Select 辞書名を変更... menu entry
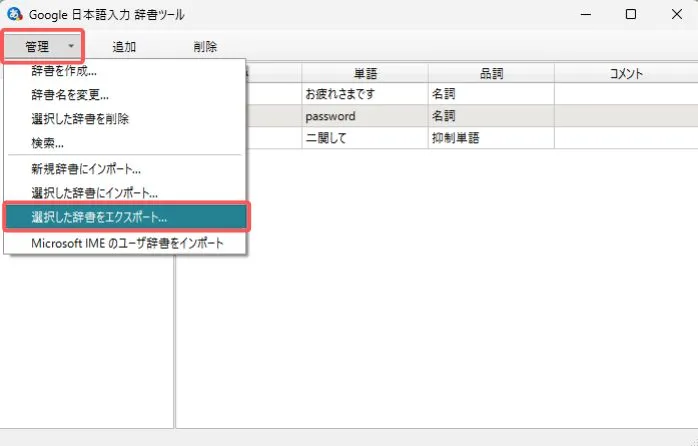The image size is (698, 446). (x=125, y=95)
